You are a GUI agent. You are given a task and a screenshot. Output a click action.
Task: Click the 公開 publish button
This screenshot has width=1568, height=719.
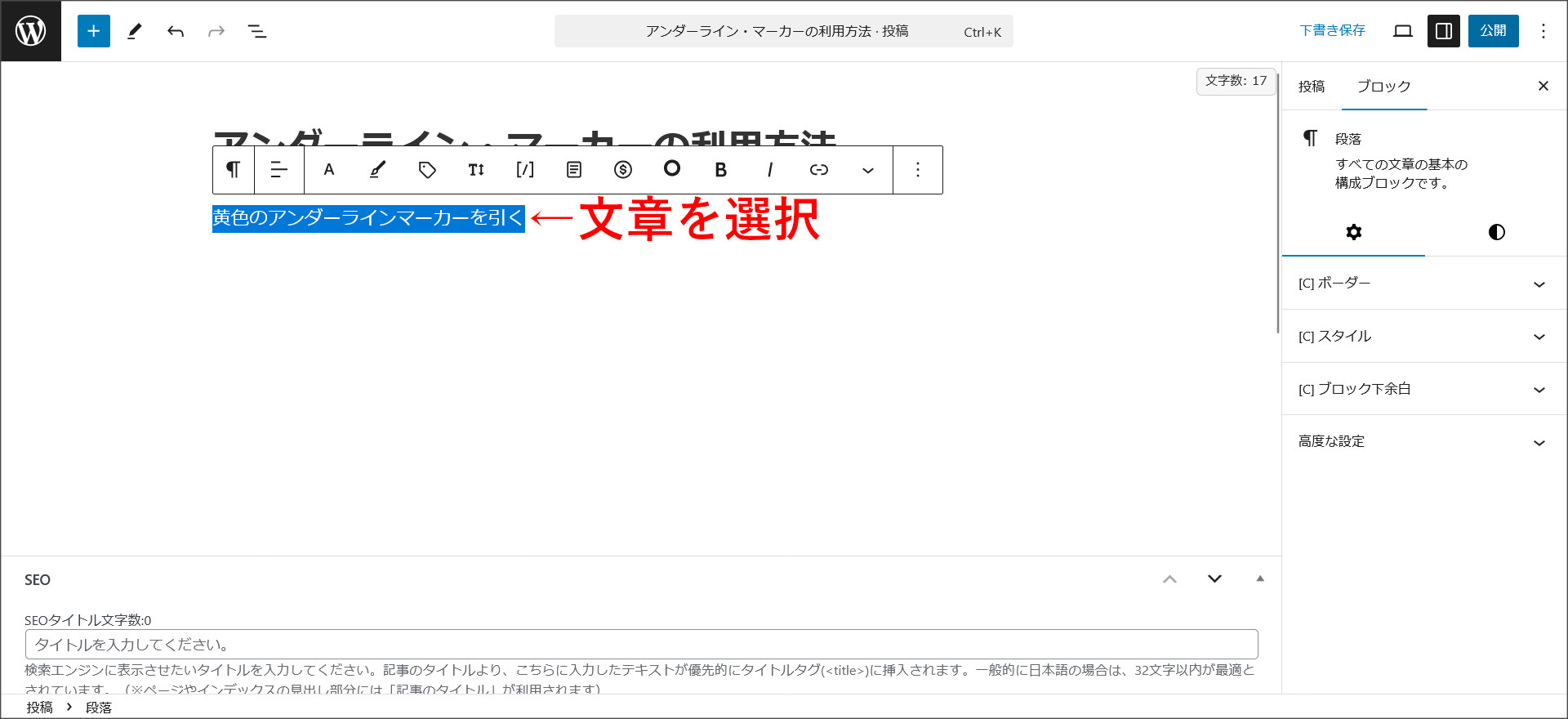click(x=1494, y=31)
